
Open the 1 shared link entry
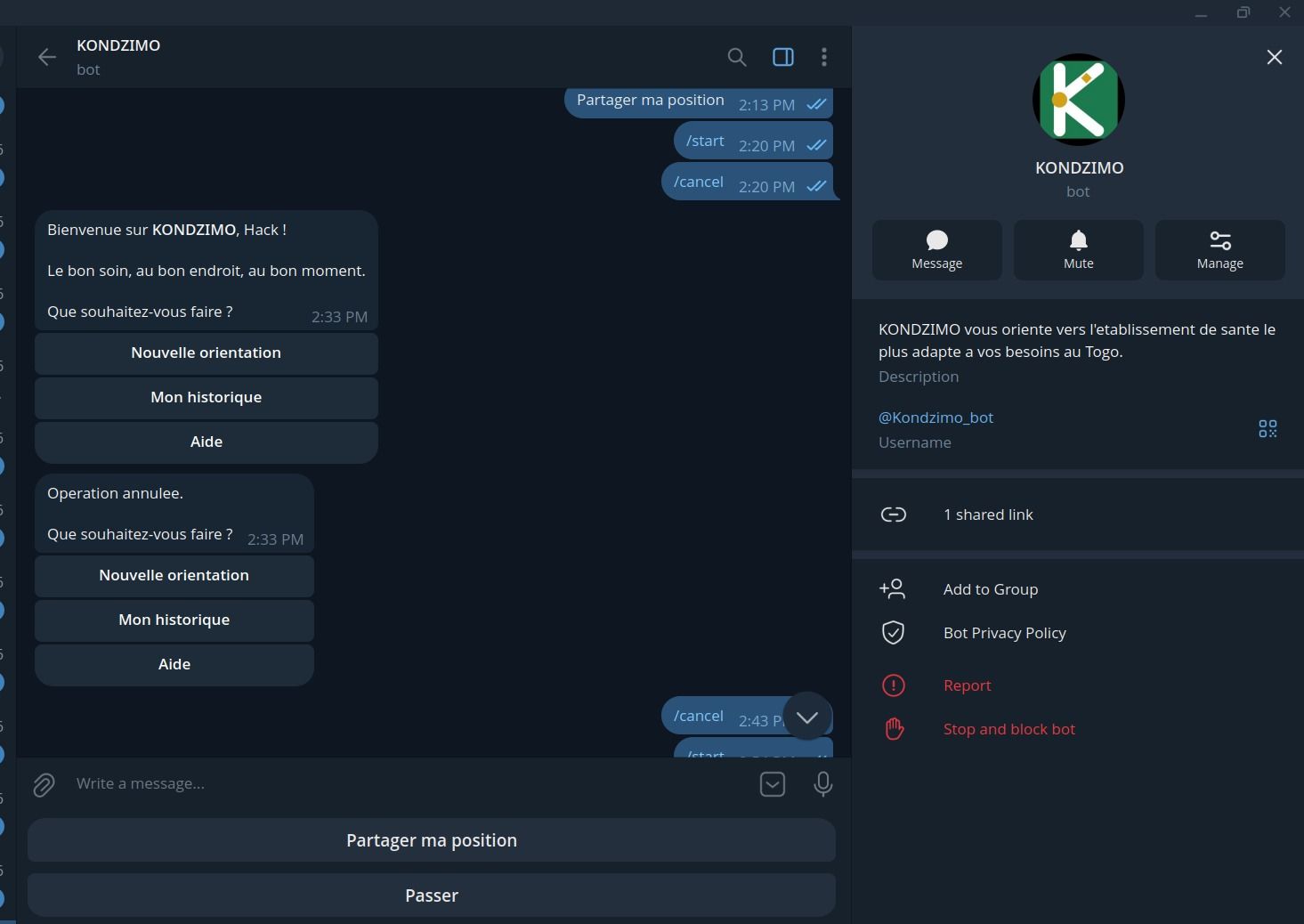point(1078,515)
